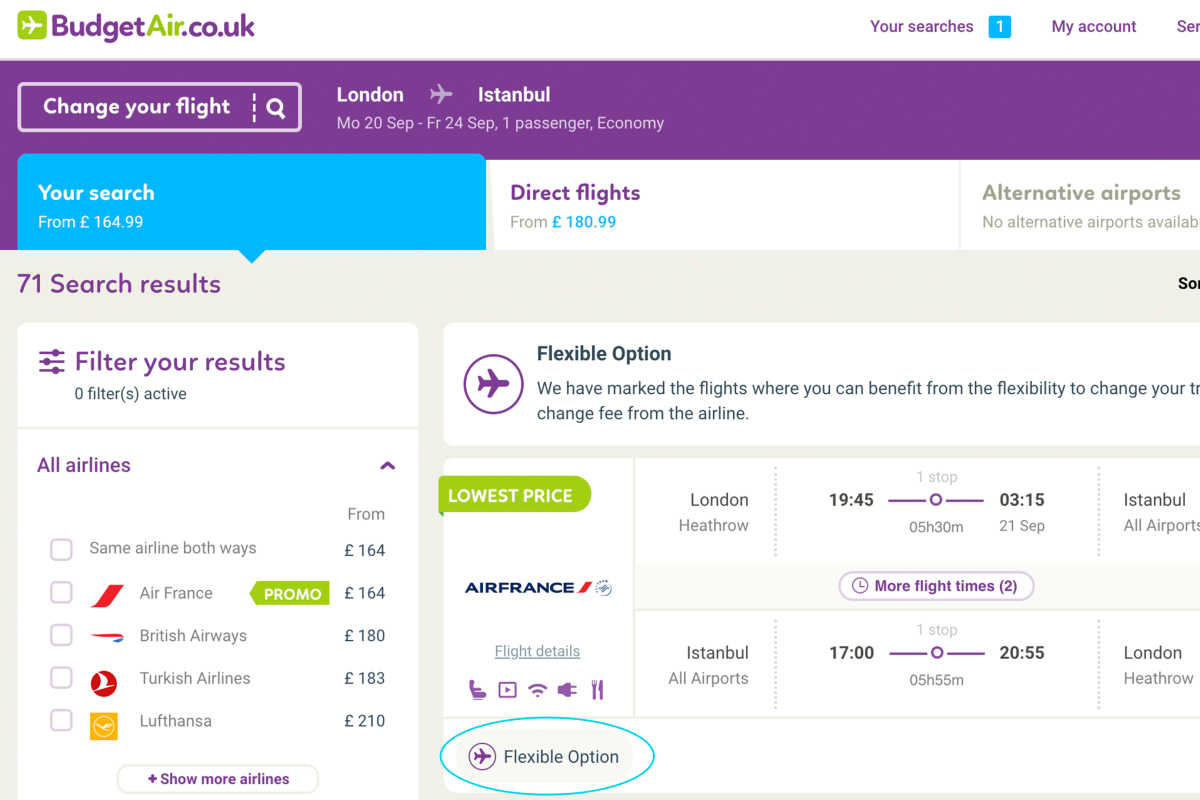The height and width of the screenshot is (800, 1200).
Task: Click the magnifier icon in Change your flight
Action: 276,108
